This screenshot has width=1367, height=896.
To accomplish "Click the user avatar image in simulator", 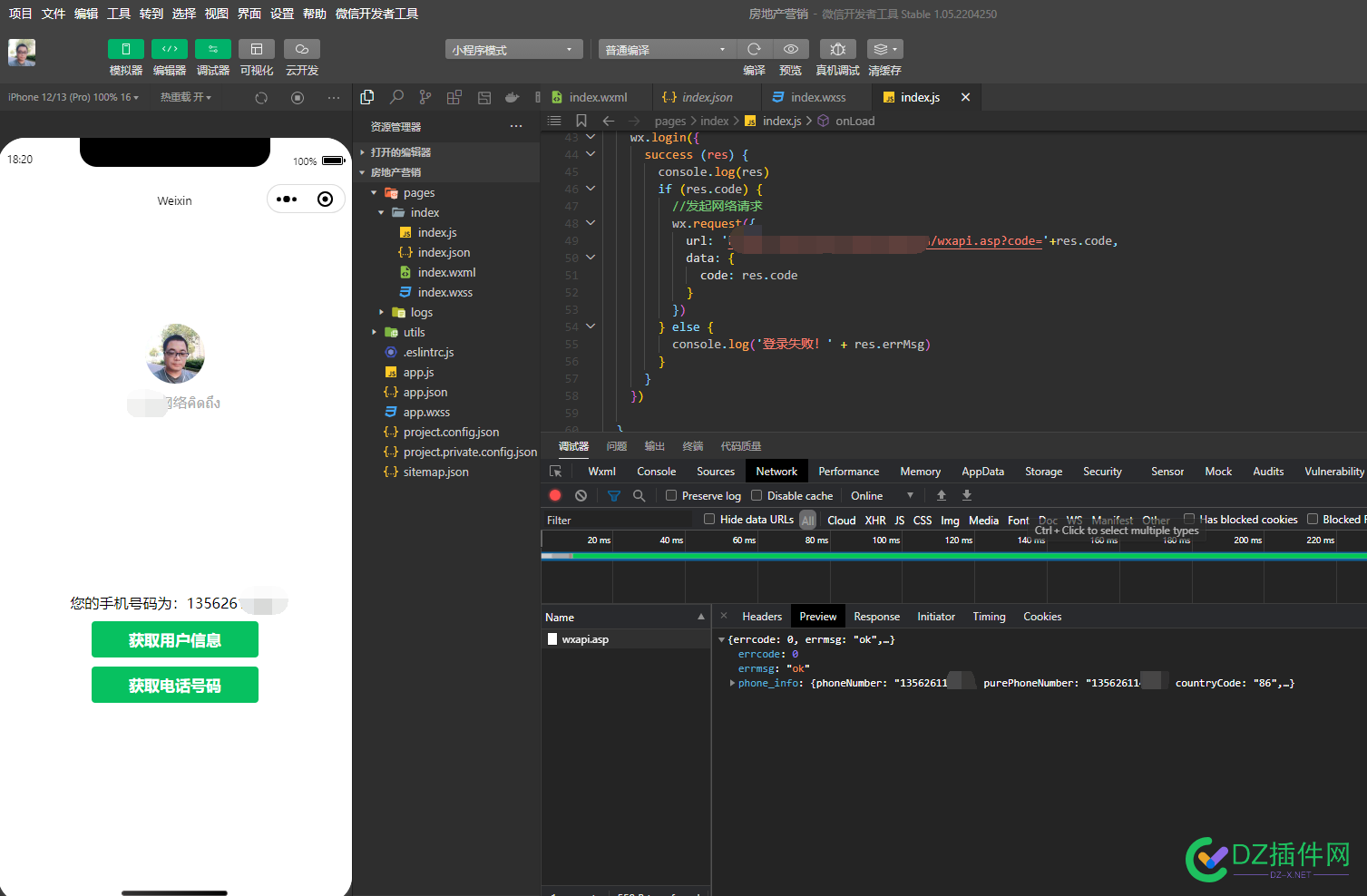I will click(x=175, y=354).
